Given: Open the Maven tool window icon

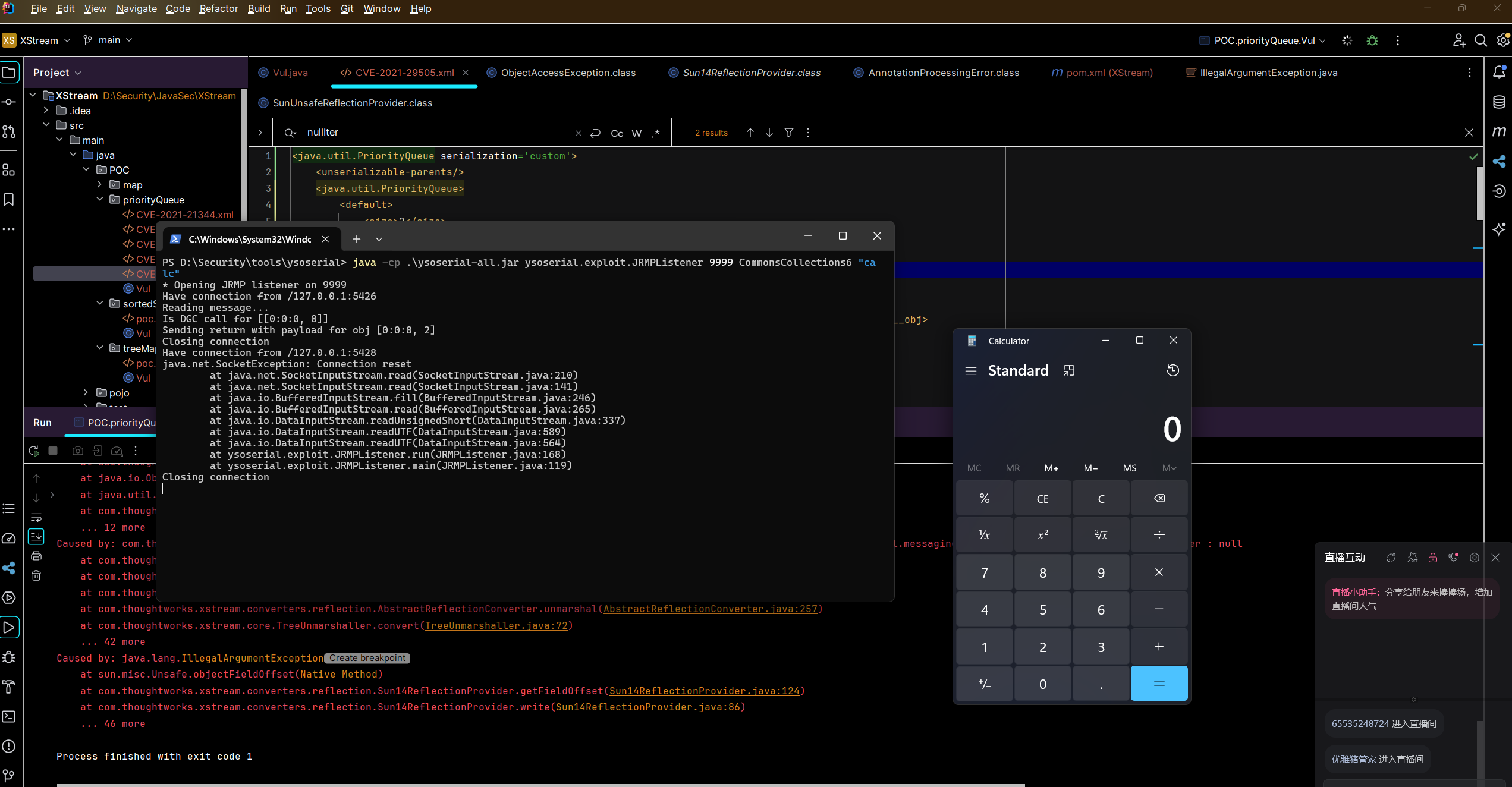Looking at the screenshot, I should pos(1499,131).
